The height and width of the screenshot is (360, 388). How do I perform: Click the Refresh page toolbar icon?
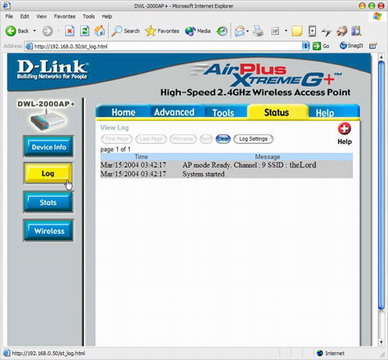coord(85,31)
